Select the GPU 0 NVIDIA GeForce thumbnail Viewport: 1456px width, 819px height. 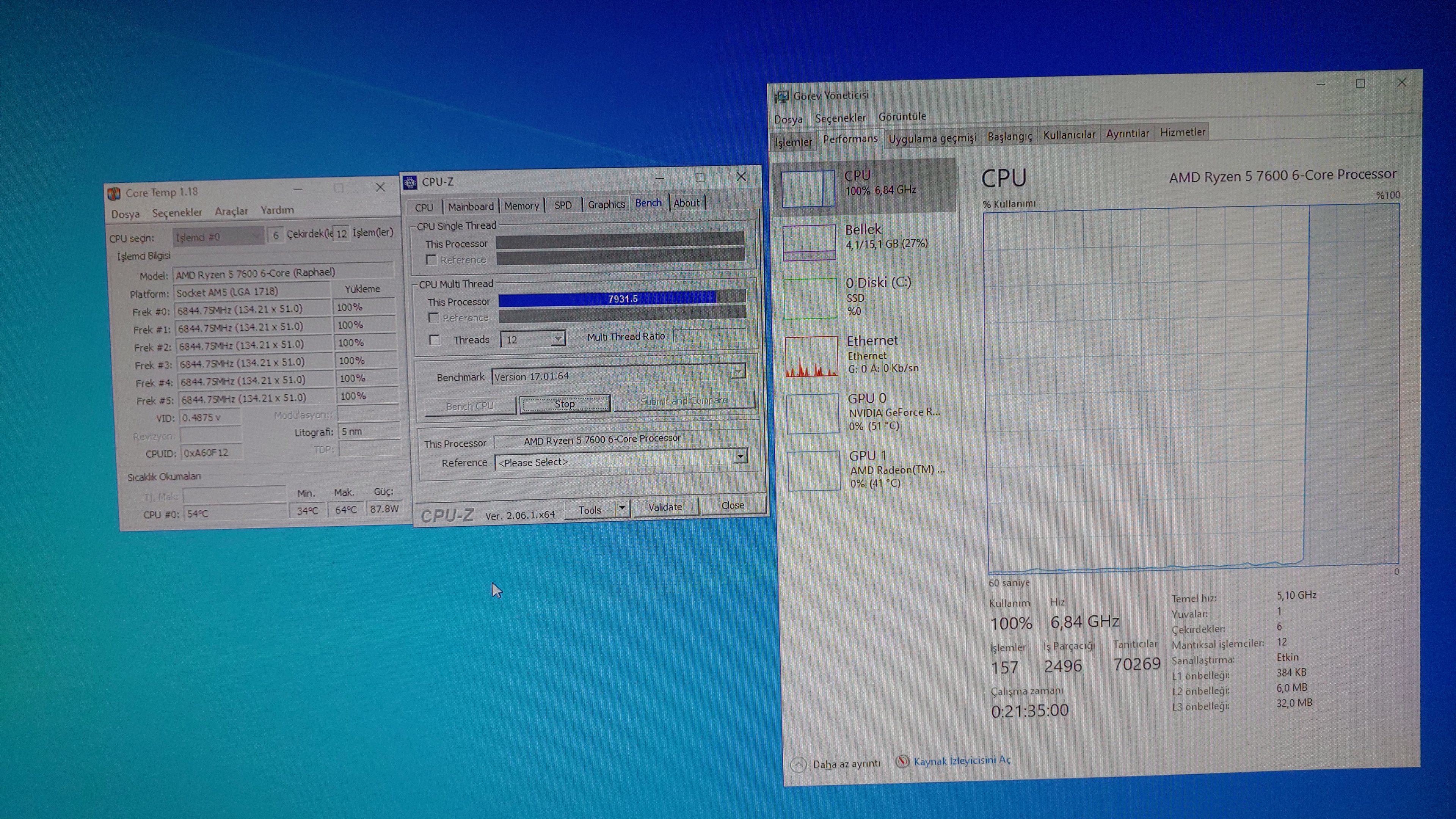[x=813, y=414]
